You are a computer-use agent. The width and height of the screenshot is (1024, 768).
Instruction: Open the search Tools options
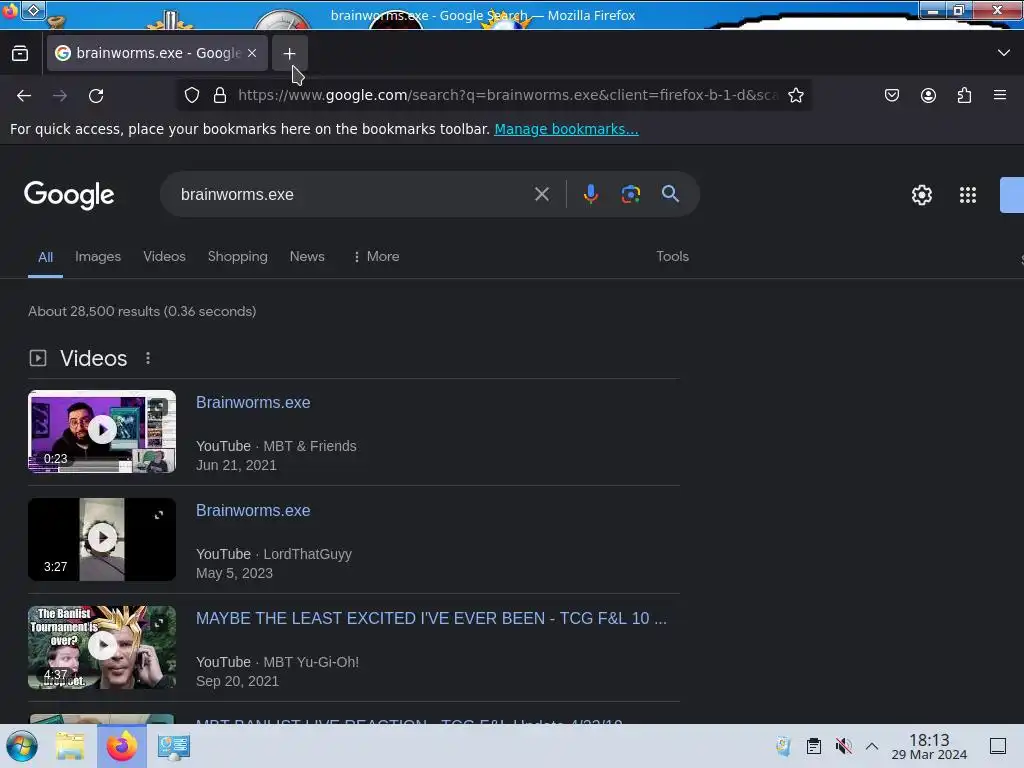click(673, 257)
